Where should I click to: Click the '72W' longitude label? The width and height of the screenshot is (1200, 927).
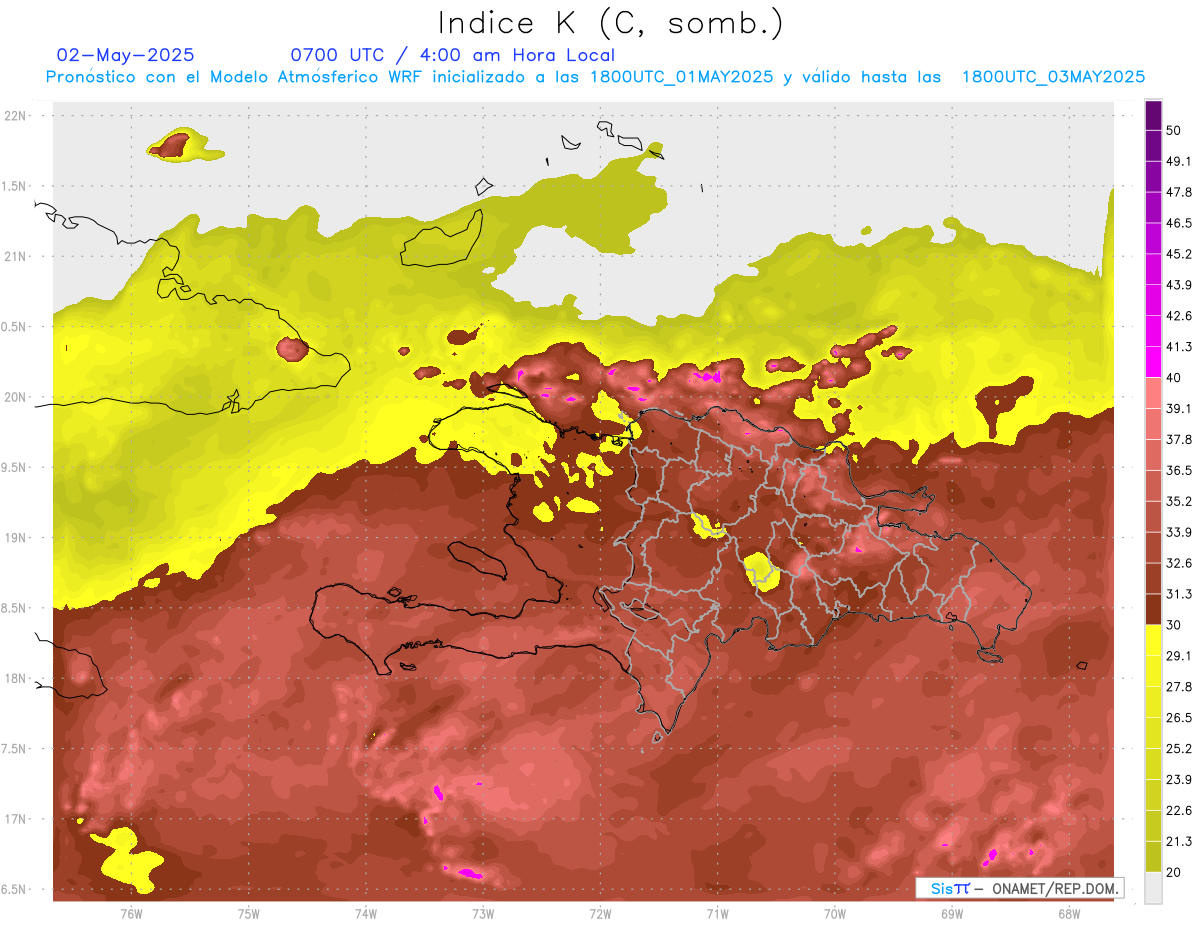pos(600,914)
